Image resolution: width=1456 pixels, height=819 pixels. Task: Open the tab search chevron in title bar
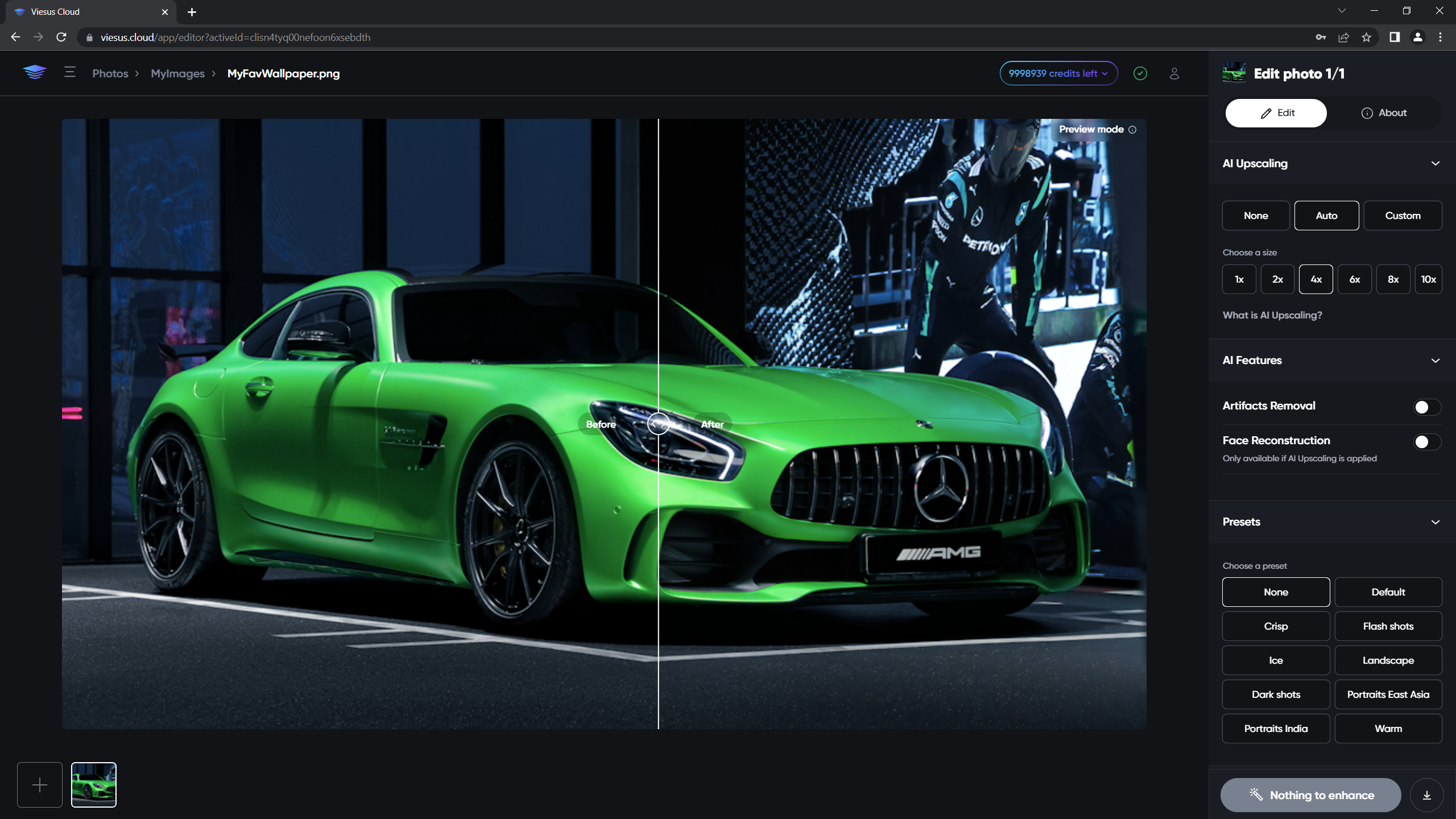(1342, 11)
